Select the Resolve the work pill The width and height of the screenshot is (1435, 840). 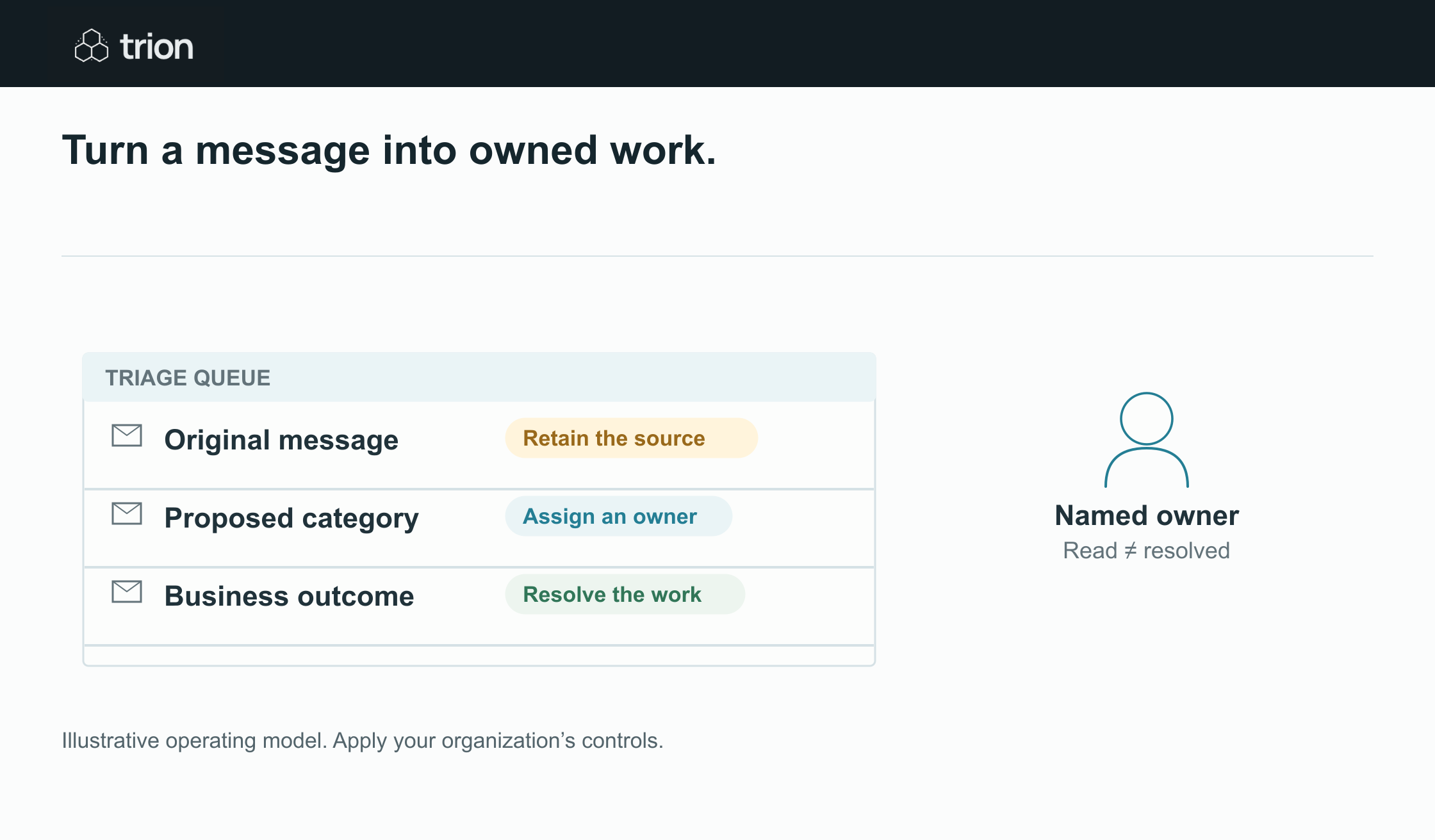tap(625, 594)
